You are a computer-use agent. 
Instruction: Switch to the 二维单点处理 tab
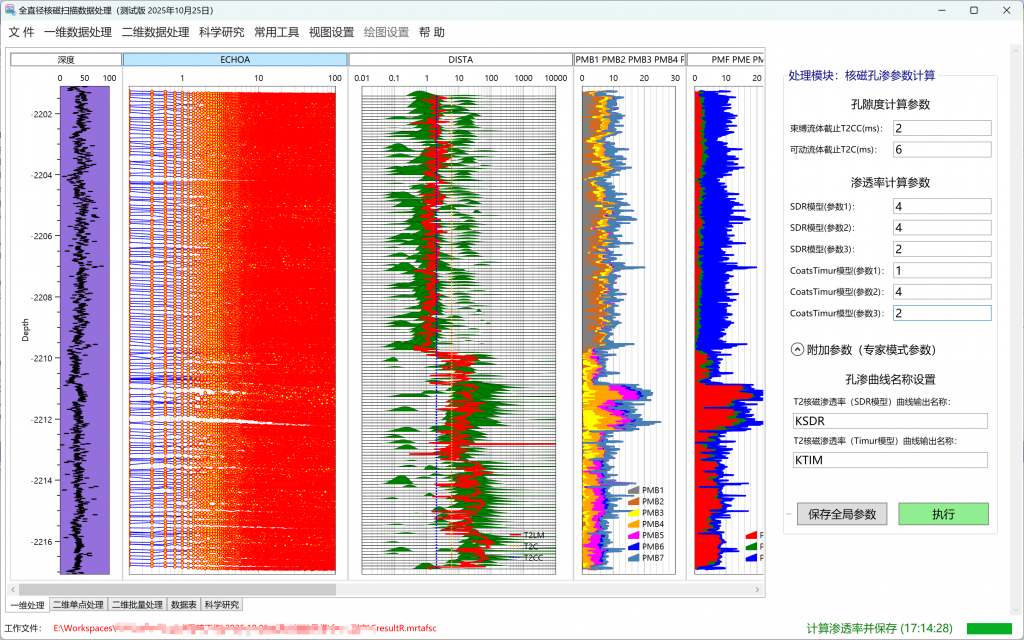coord(78,605)
